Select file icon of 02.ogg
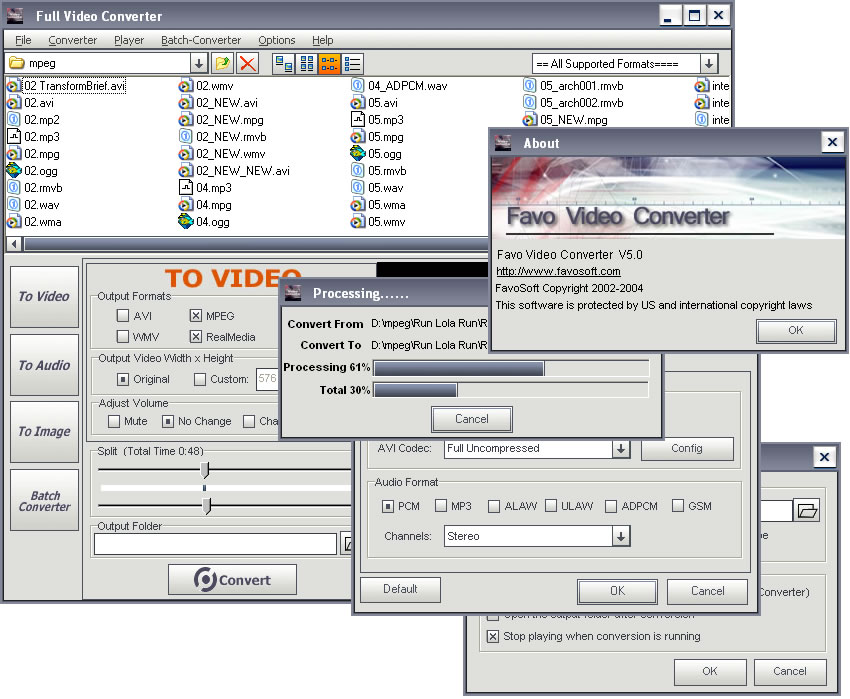The width and height of the screenshot is (850, 699). coord(14,170)
